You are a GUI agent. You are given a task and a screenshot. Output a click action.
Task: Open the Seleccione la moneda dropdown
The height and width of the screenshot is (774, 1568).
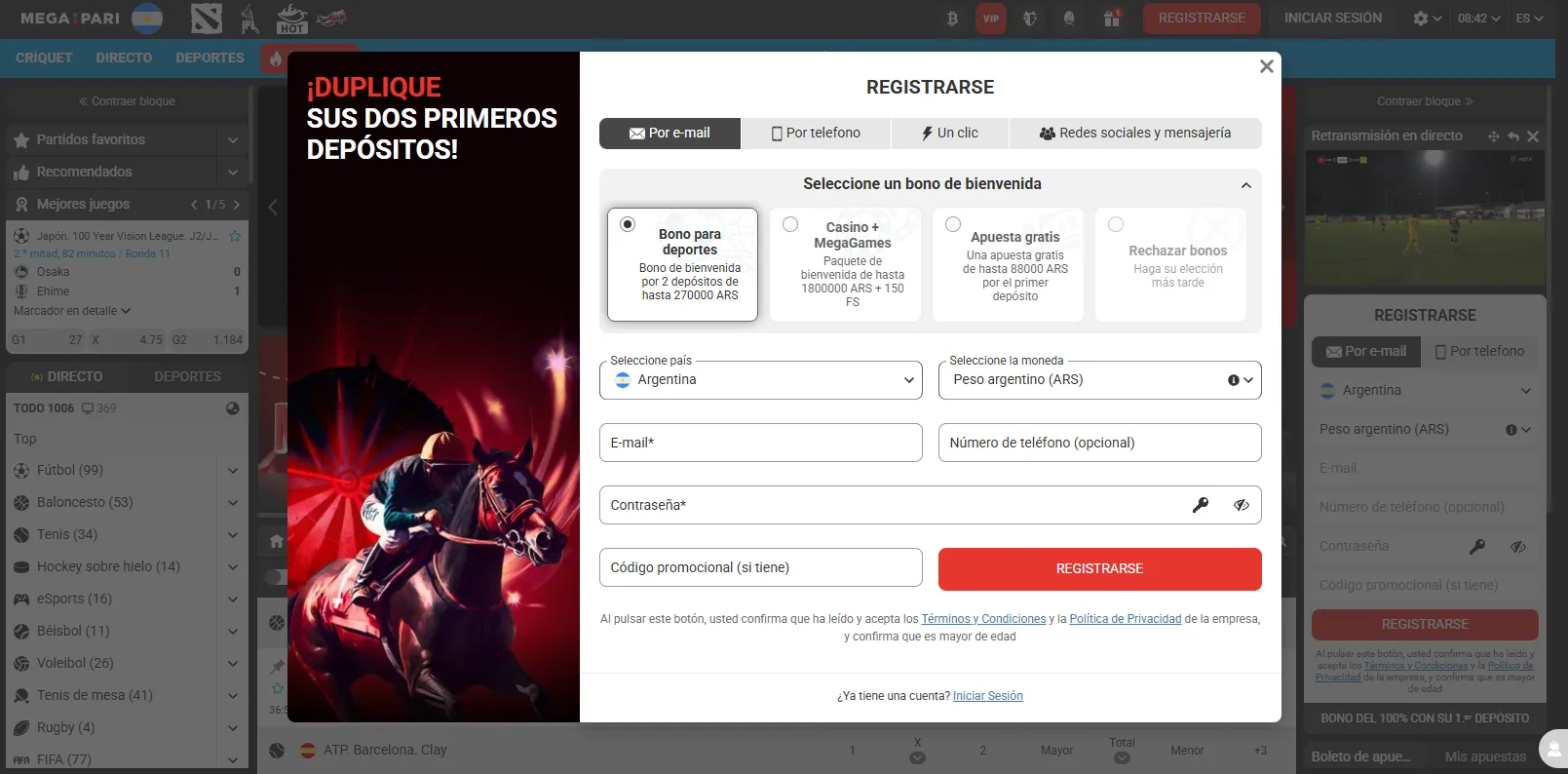tap(1100, 380)
